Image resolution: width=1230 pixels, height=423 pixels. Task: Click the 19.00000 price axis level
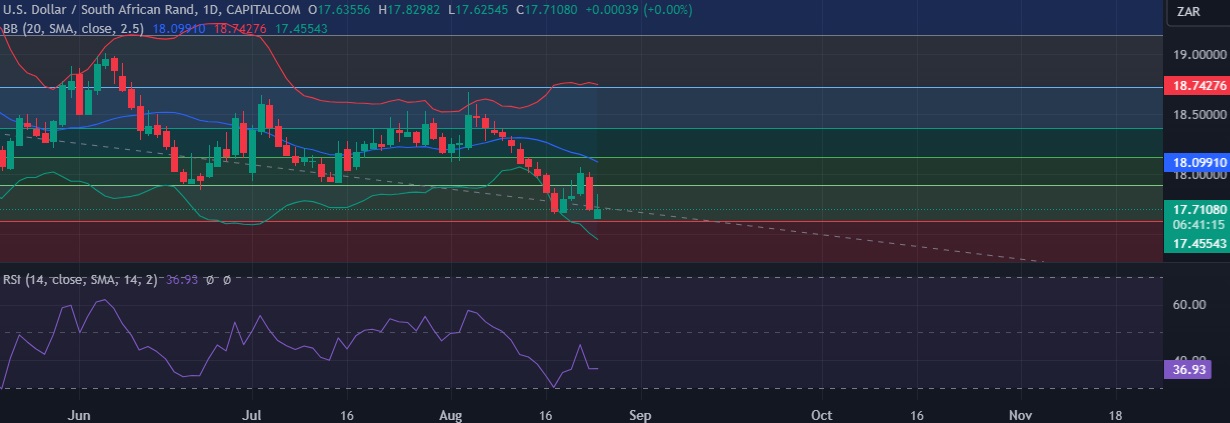tap(1199, 55)
